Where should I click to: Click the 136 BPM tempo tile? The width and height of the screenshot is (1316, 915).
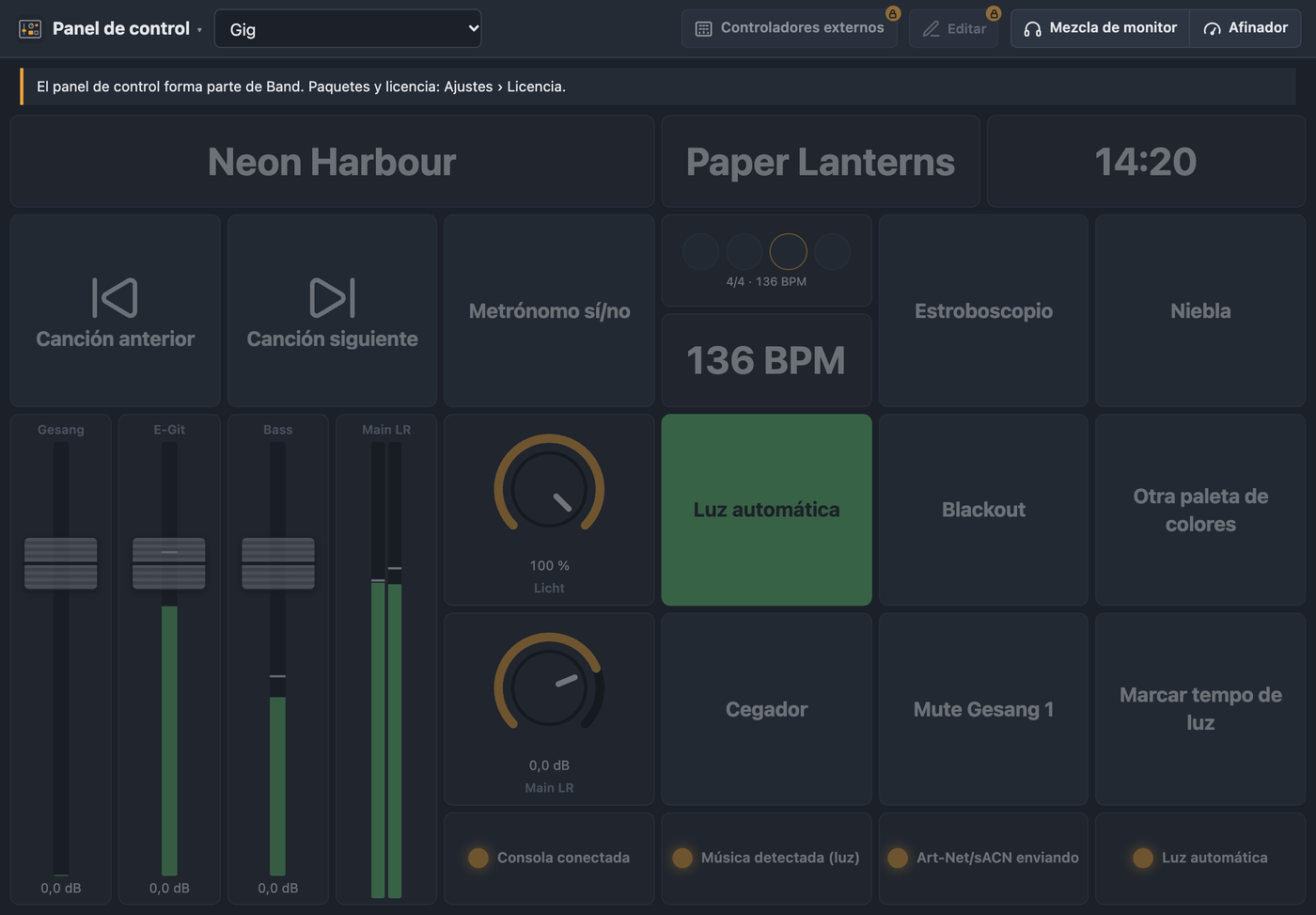[x=766, y=360]
